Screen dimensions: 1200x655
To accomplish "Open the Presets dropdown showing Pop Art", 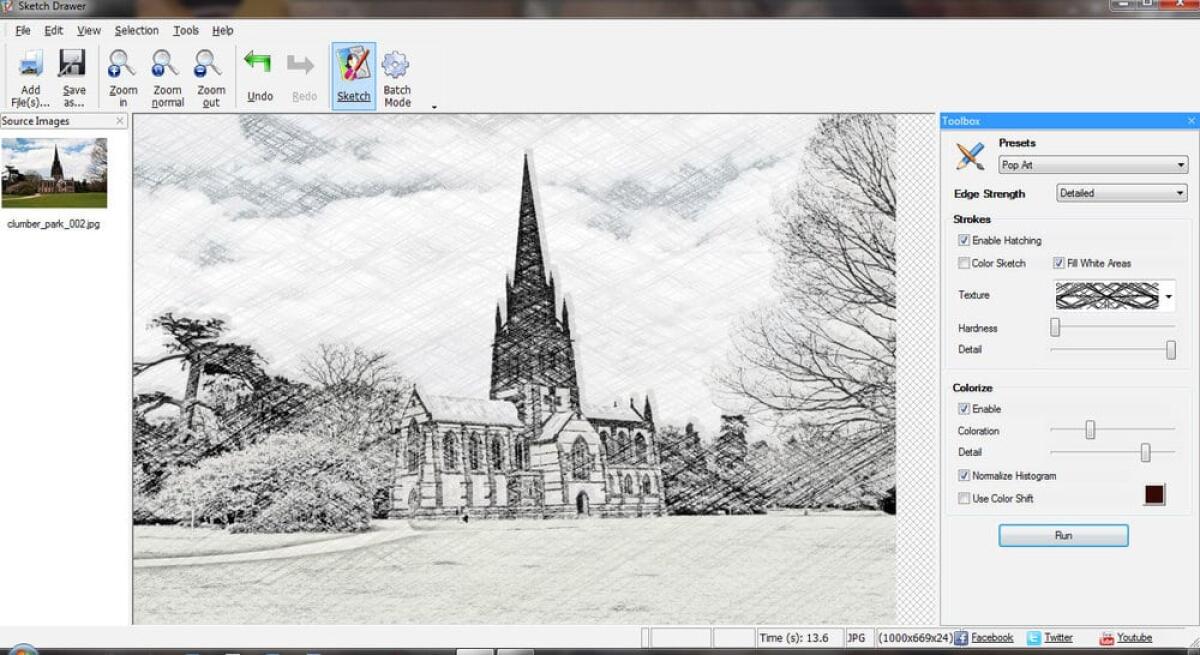I will click(x=1181, y=164).
